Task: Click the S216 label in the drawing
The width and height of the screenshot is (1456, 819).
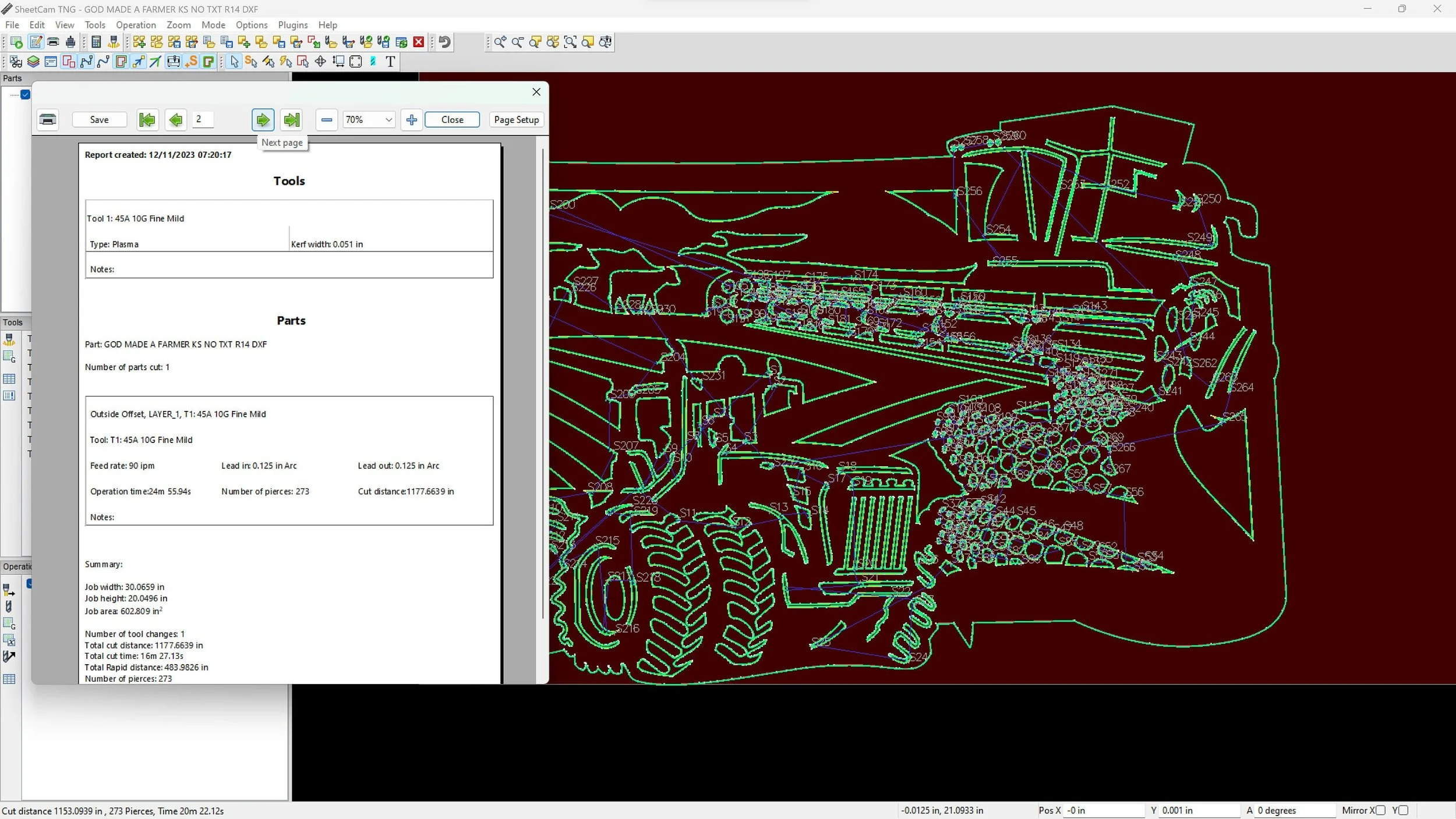Action: click(627, 628)
